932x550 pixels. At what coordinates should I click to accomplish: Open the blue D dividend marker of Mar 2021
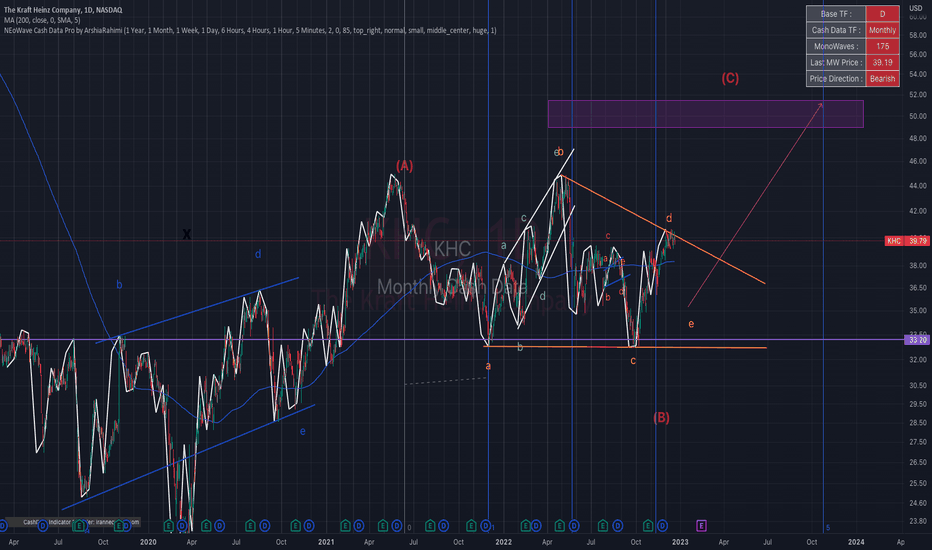click(358, 526)
